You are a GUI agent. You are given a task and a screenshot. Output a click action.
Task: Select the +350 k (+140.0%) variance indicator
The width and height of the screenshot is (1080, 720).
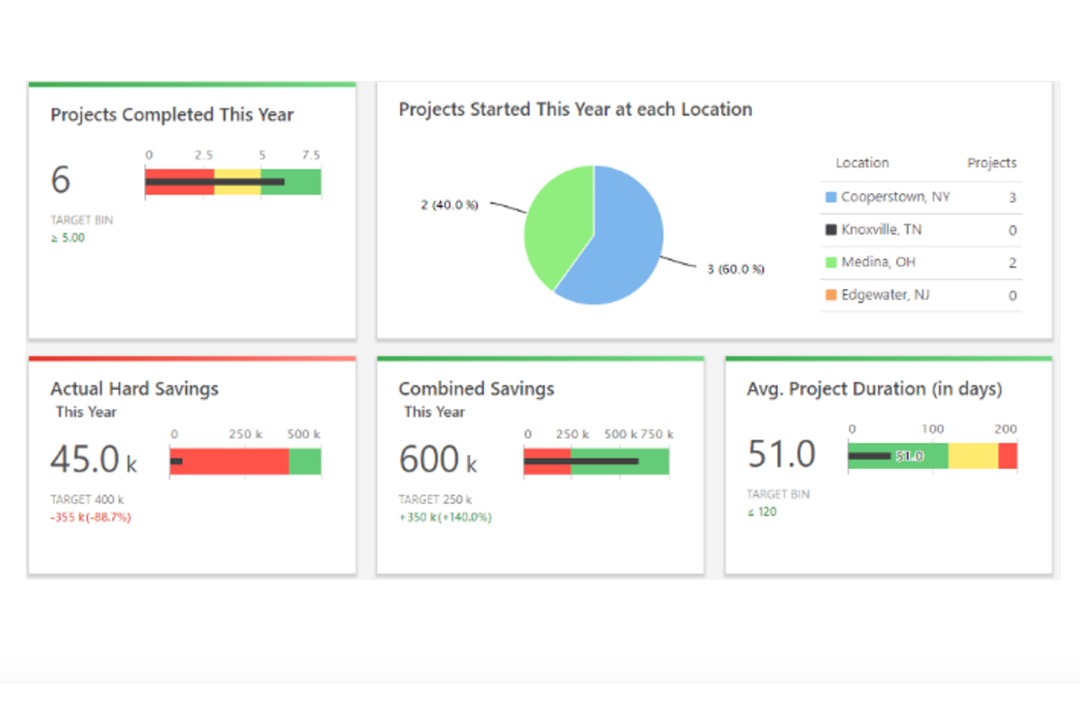tap(445, 517)
